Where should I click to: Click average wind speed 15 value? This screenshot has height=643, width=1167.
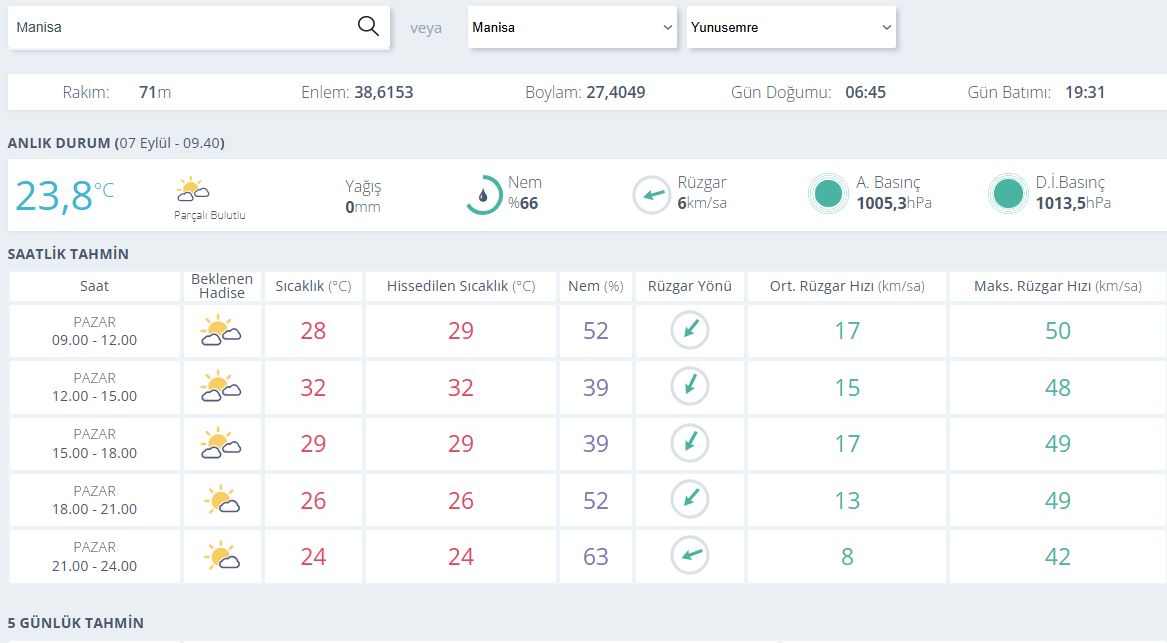pos(847,387)
